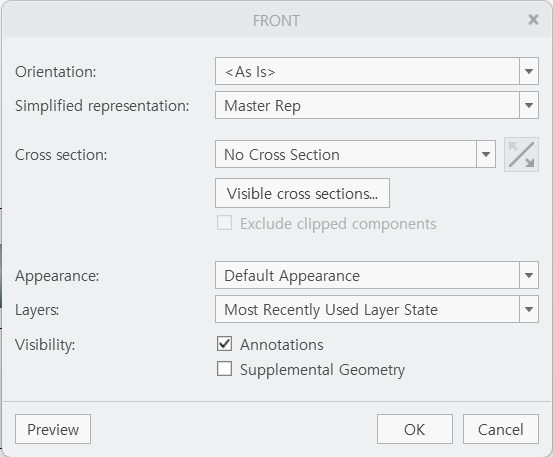Click the Cancel button

pos(501,429)
